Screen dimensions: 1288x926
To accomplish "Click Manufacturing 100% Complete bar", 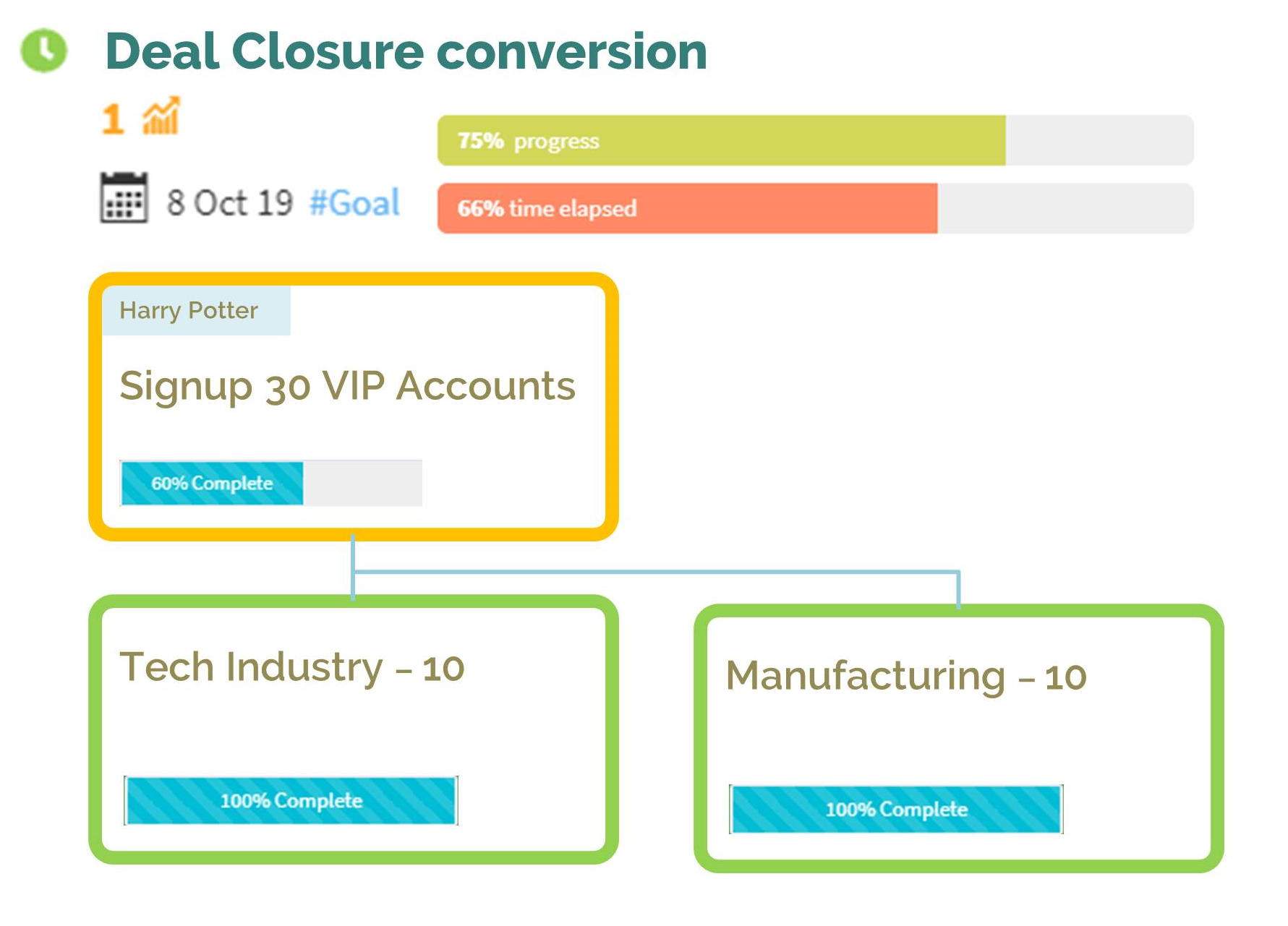I will tap(896, 809).
